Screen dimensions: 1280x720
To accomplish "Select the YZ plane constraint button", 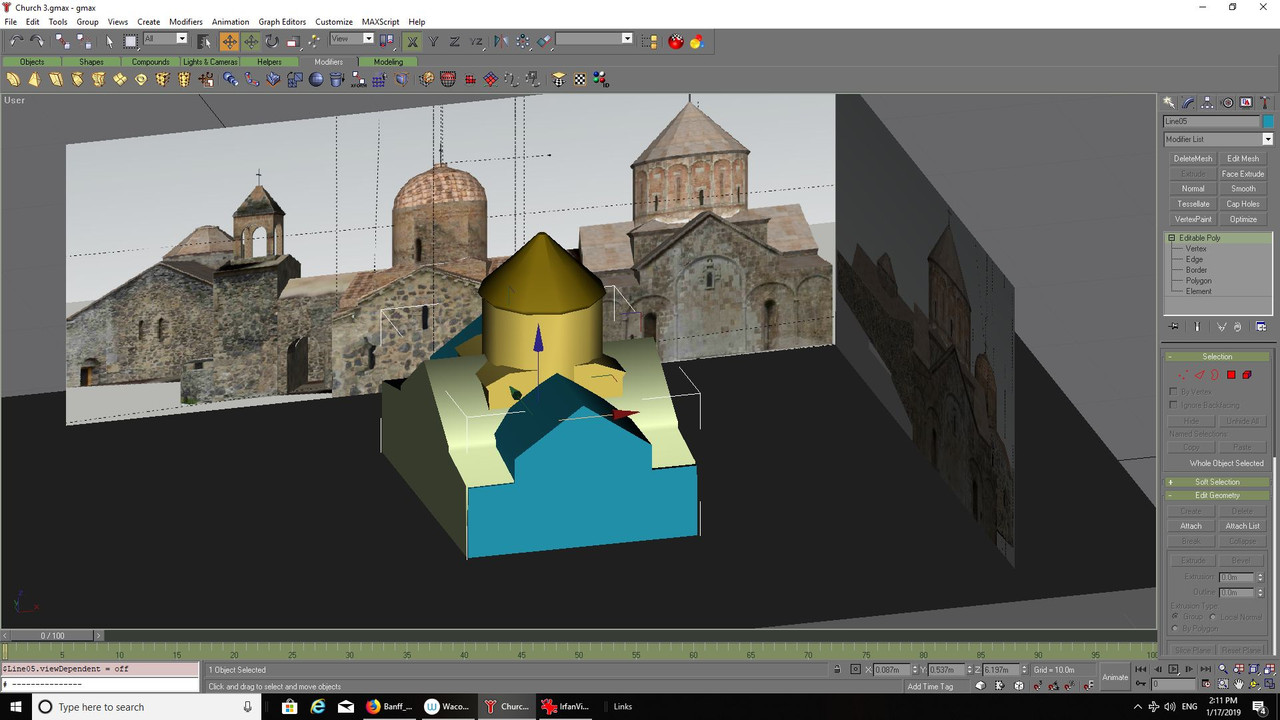I will [476, 41].
